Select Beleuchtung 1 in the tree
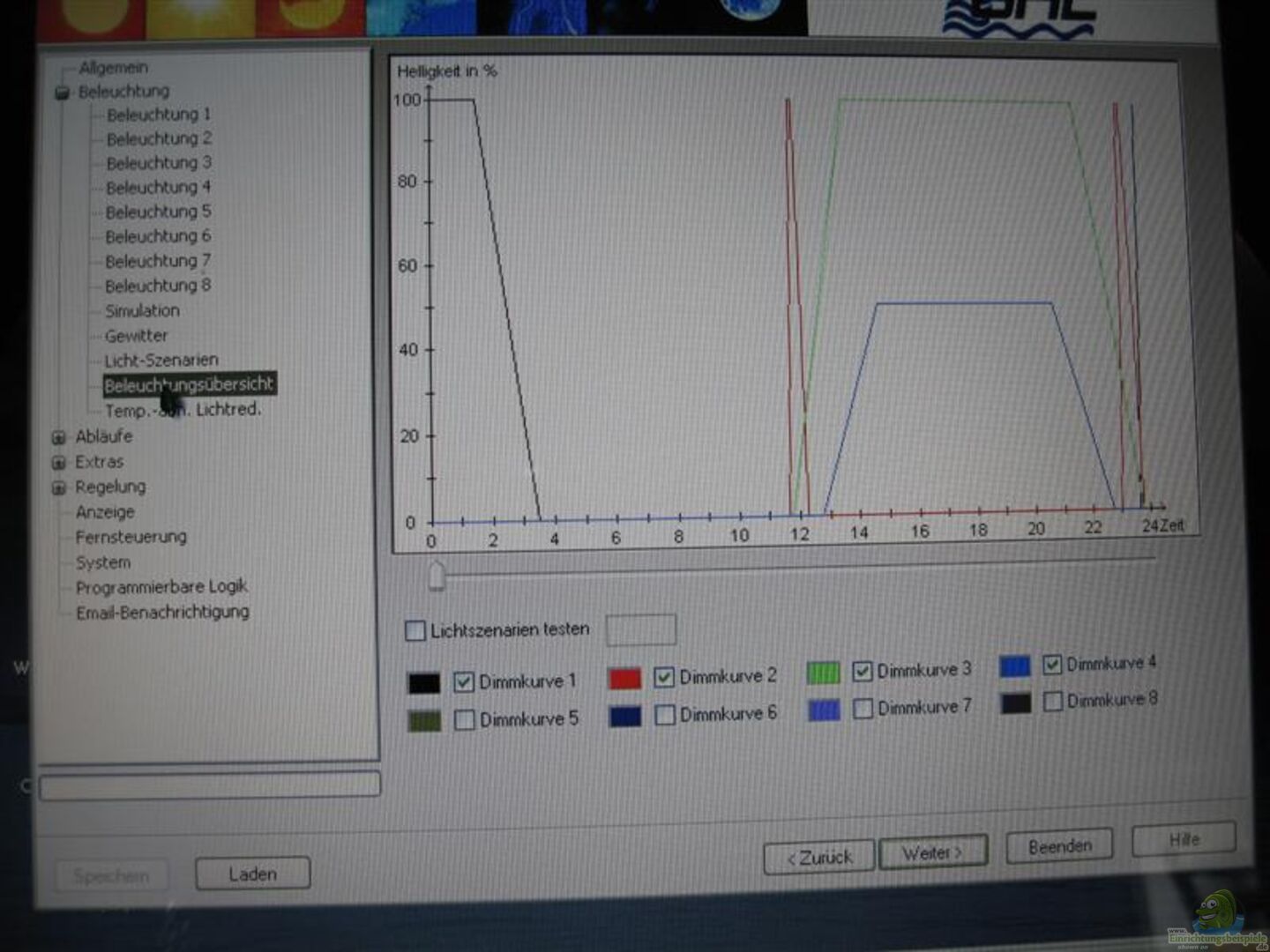1270x952 pixels. 158,115
